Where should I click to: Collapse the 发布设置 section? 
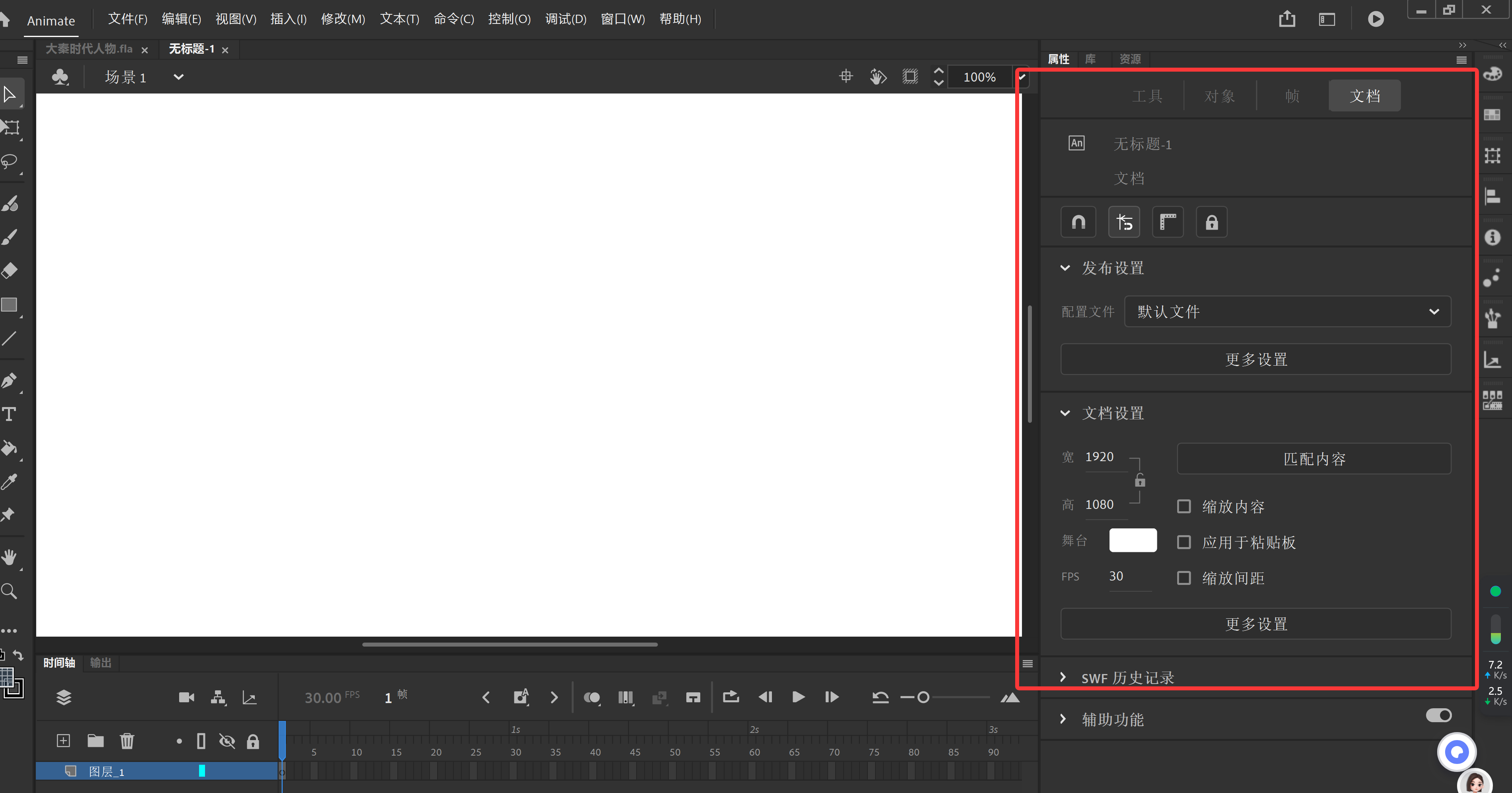(1065, 268)
